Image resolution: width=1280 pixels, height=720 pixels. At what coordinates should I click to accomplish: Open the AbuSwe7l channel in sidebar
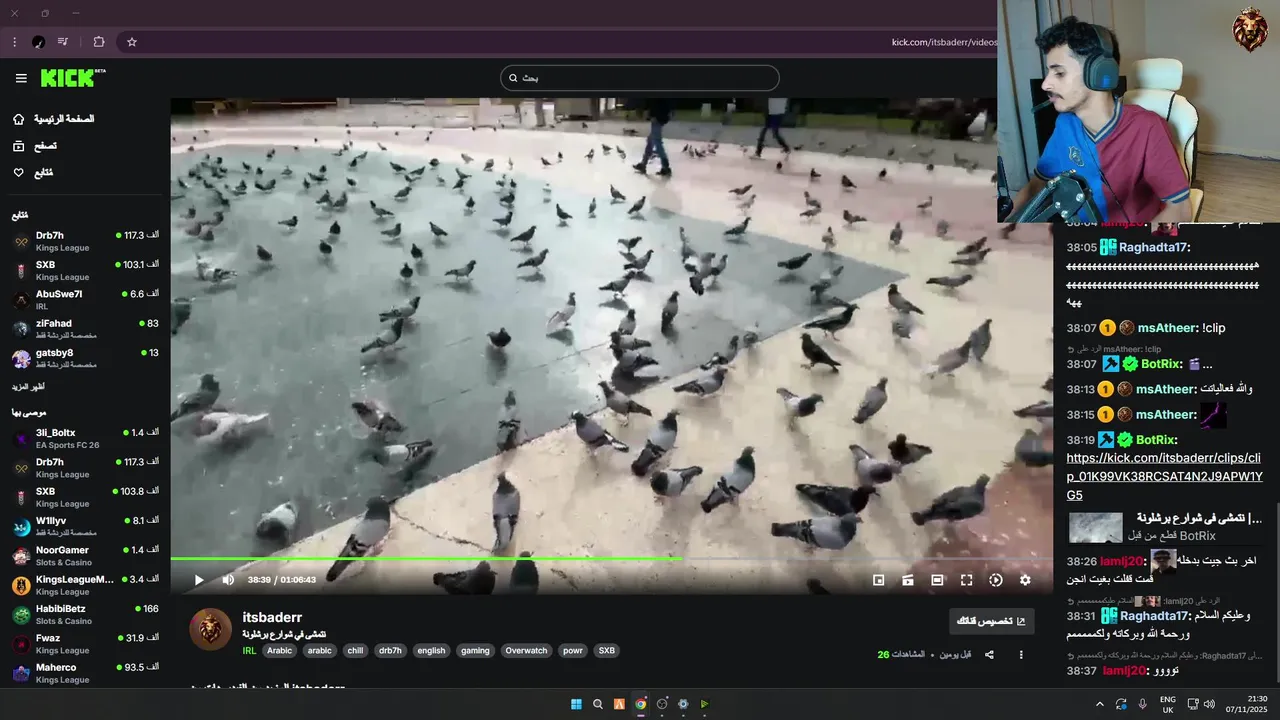click(x=85, y=300)
